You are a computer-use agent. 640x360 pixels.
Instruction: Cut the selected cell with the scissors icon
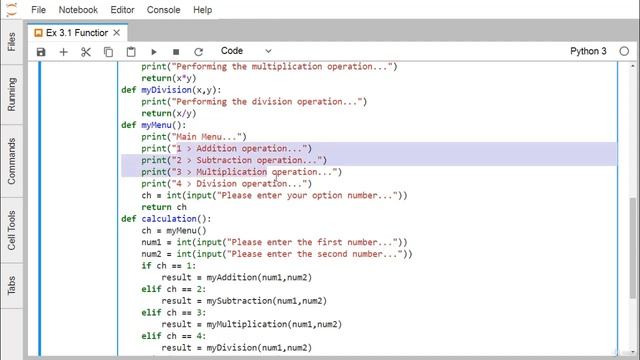coord(86,52)
